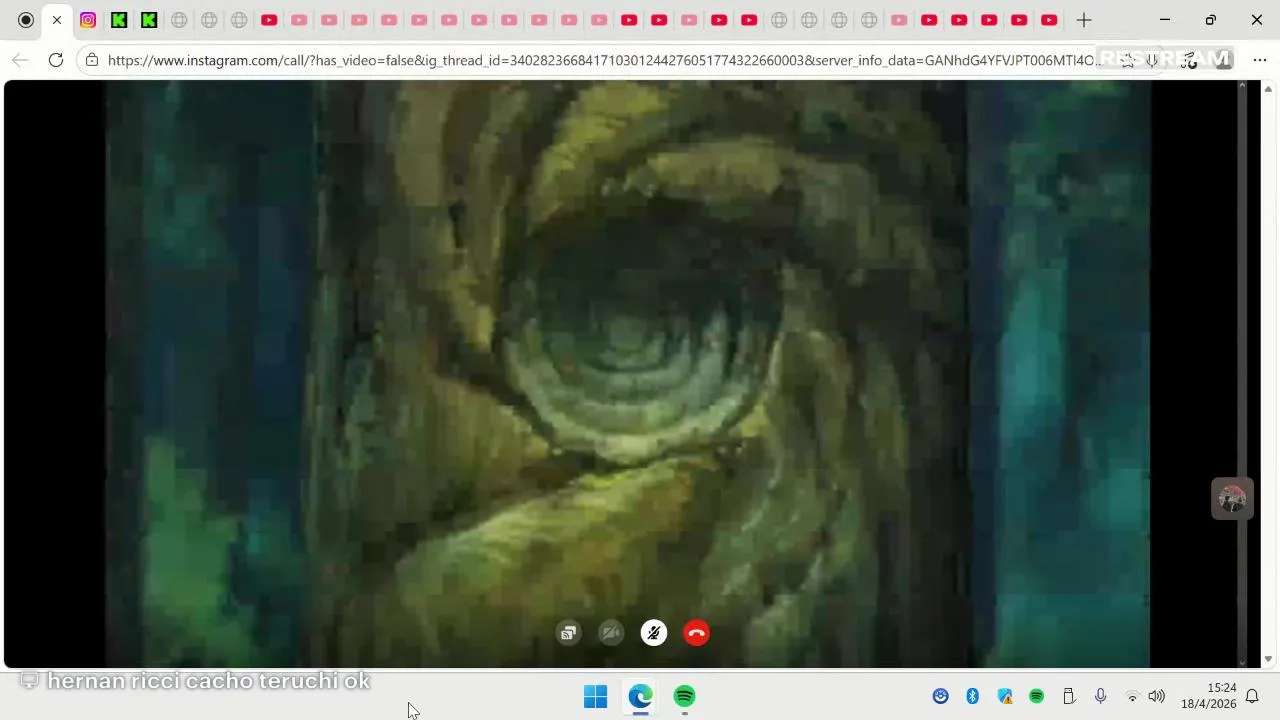Click the safely remove hardware USB icon
1280x720 pixels.
click(x=1068, y=696)
